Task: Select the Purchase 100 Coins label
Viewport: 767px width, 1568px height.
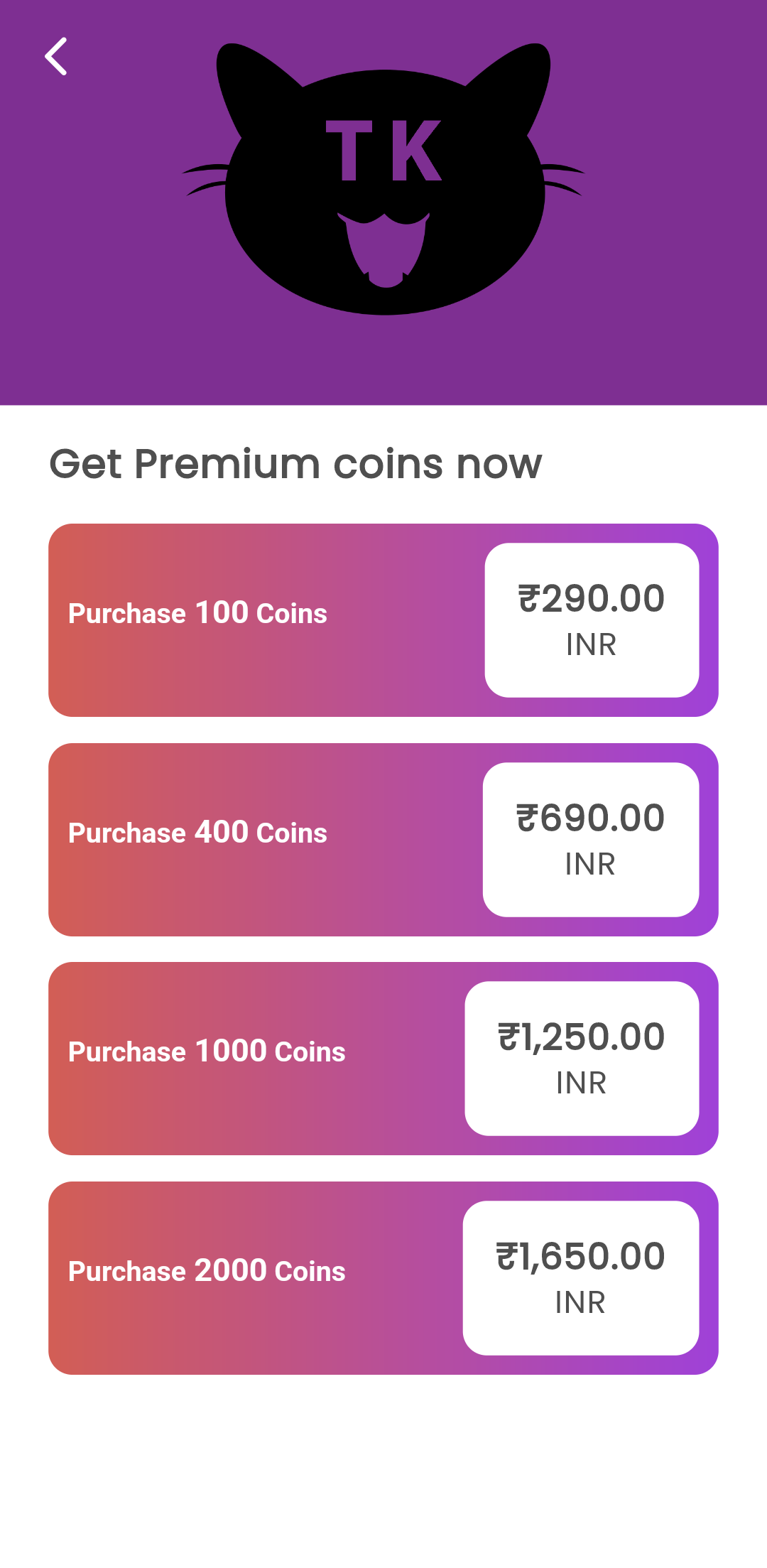Action: coord(197,613)
